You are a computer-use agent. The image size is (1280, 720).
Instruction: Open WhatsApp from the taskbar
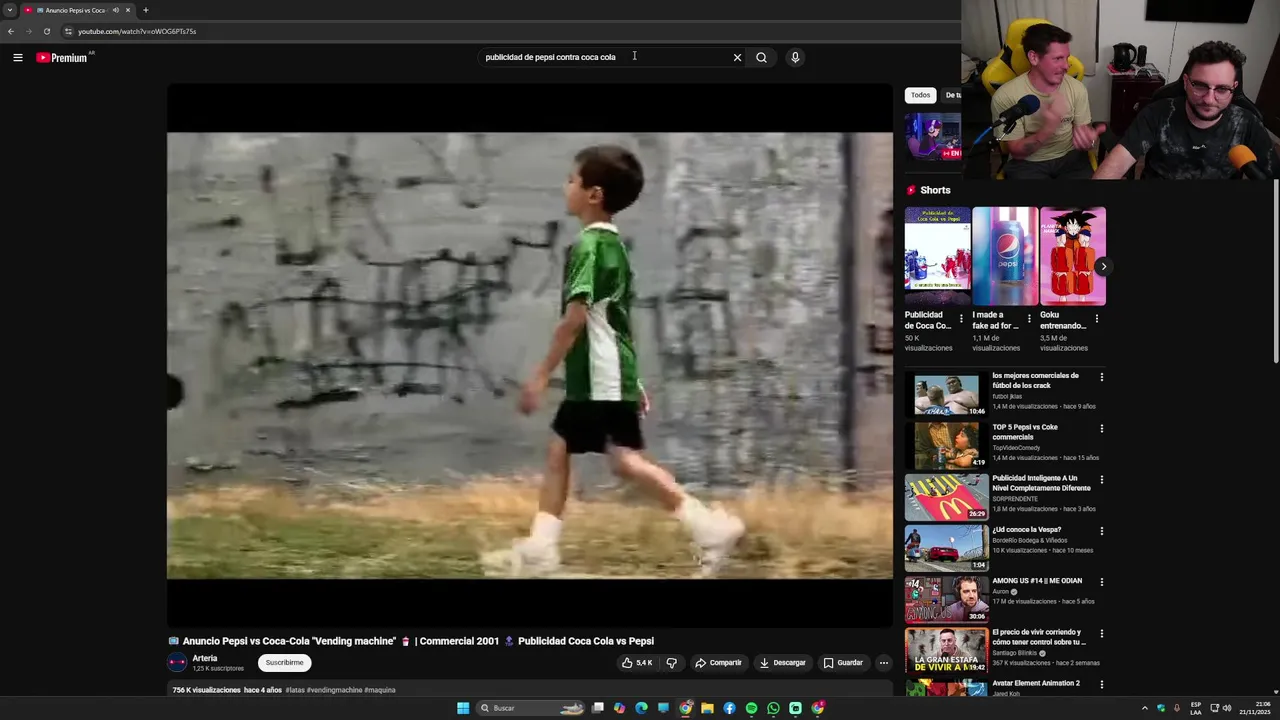click(773, 708)
